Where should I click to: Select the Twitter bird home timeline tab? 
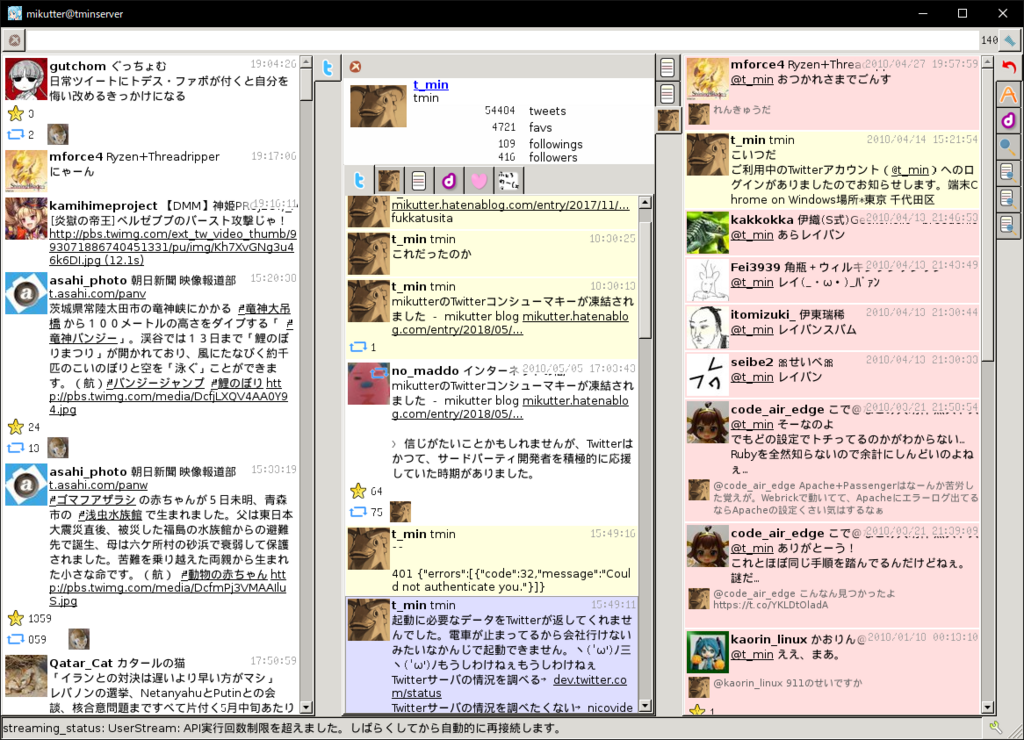(359, 180)
